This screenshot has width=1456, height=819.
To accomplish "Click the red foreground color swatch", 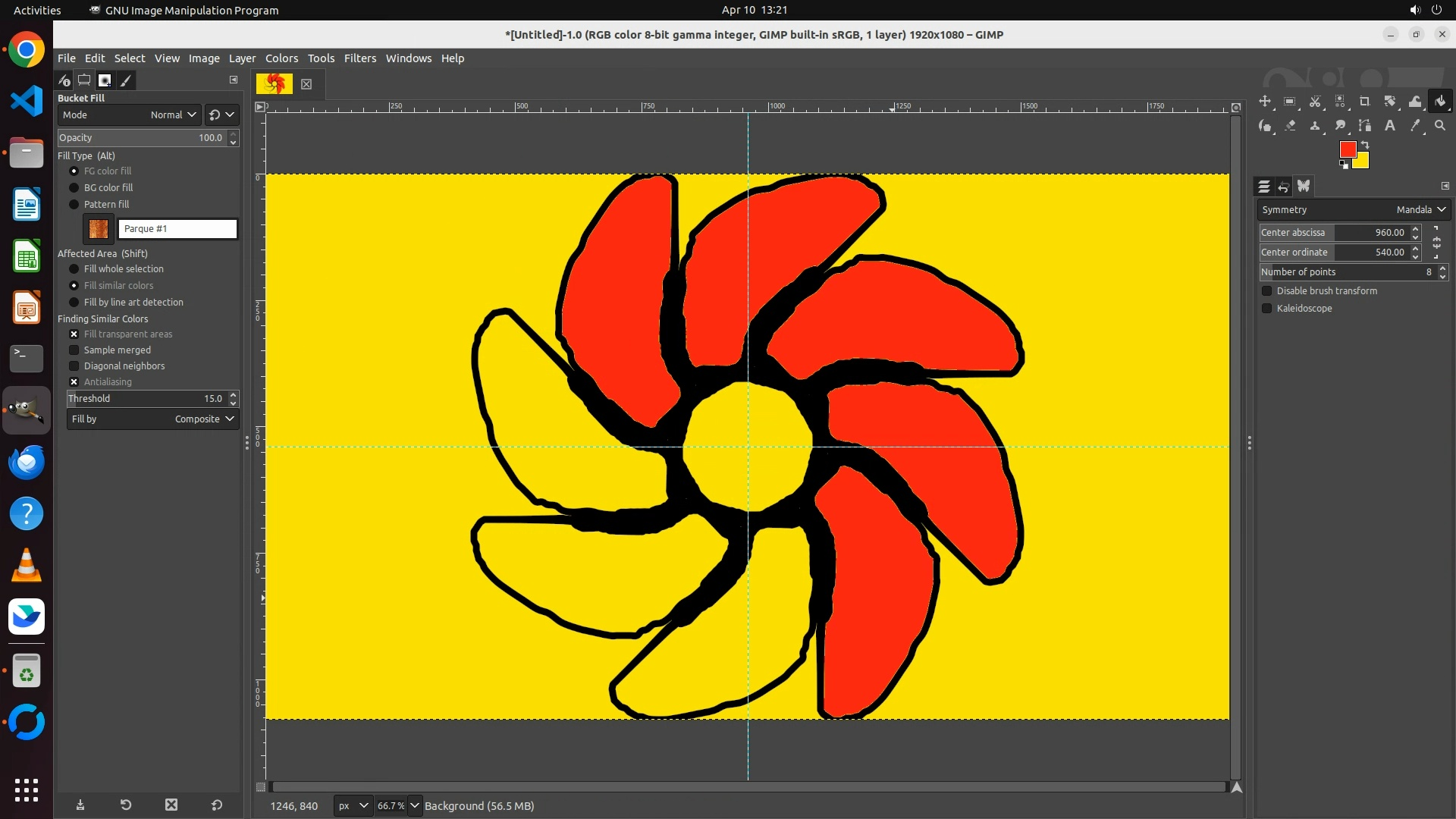I will coord(1347,149).
